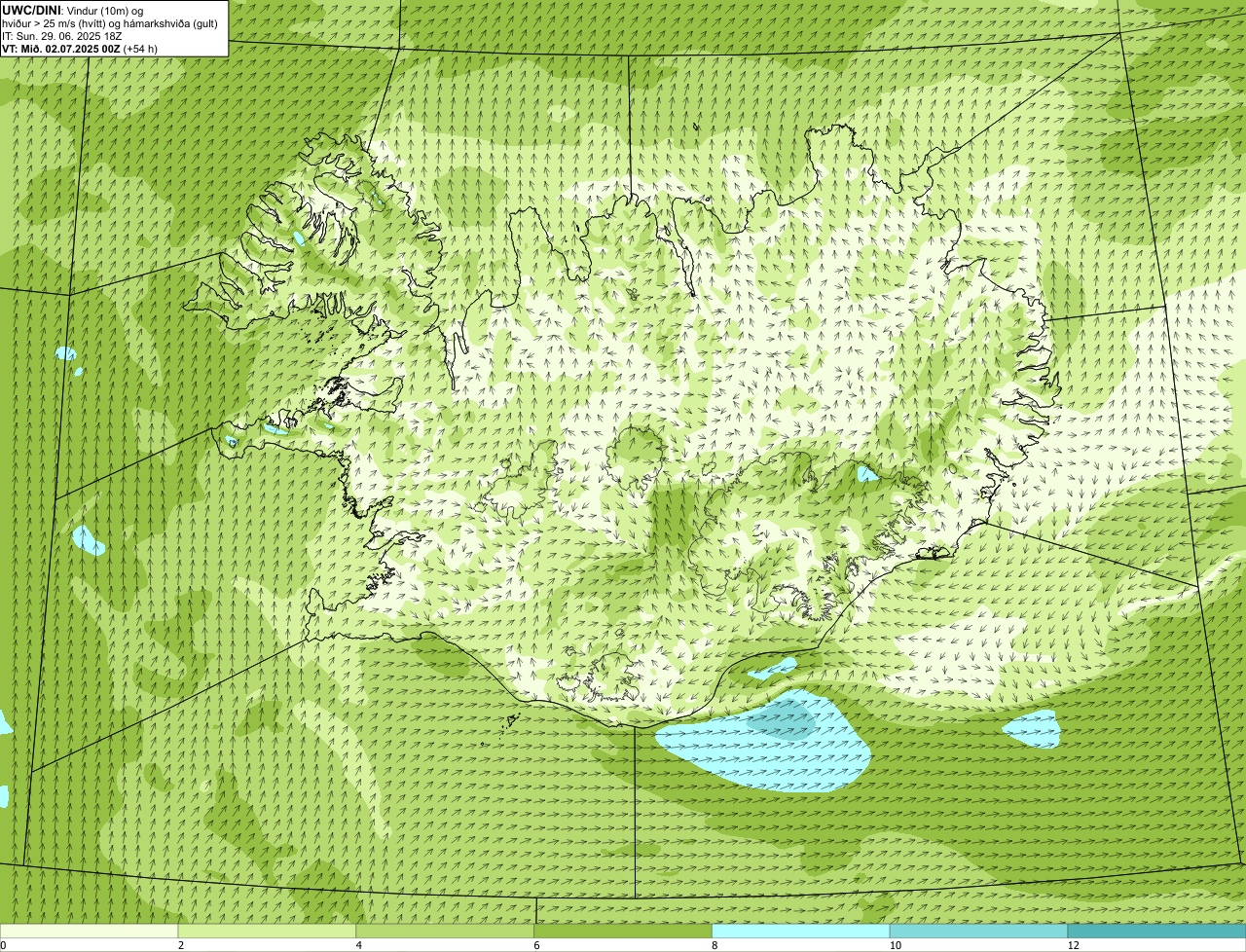
Task: Click the largest cyan wind patch south of Iceland
Action: click(x=764, y=743)
